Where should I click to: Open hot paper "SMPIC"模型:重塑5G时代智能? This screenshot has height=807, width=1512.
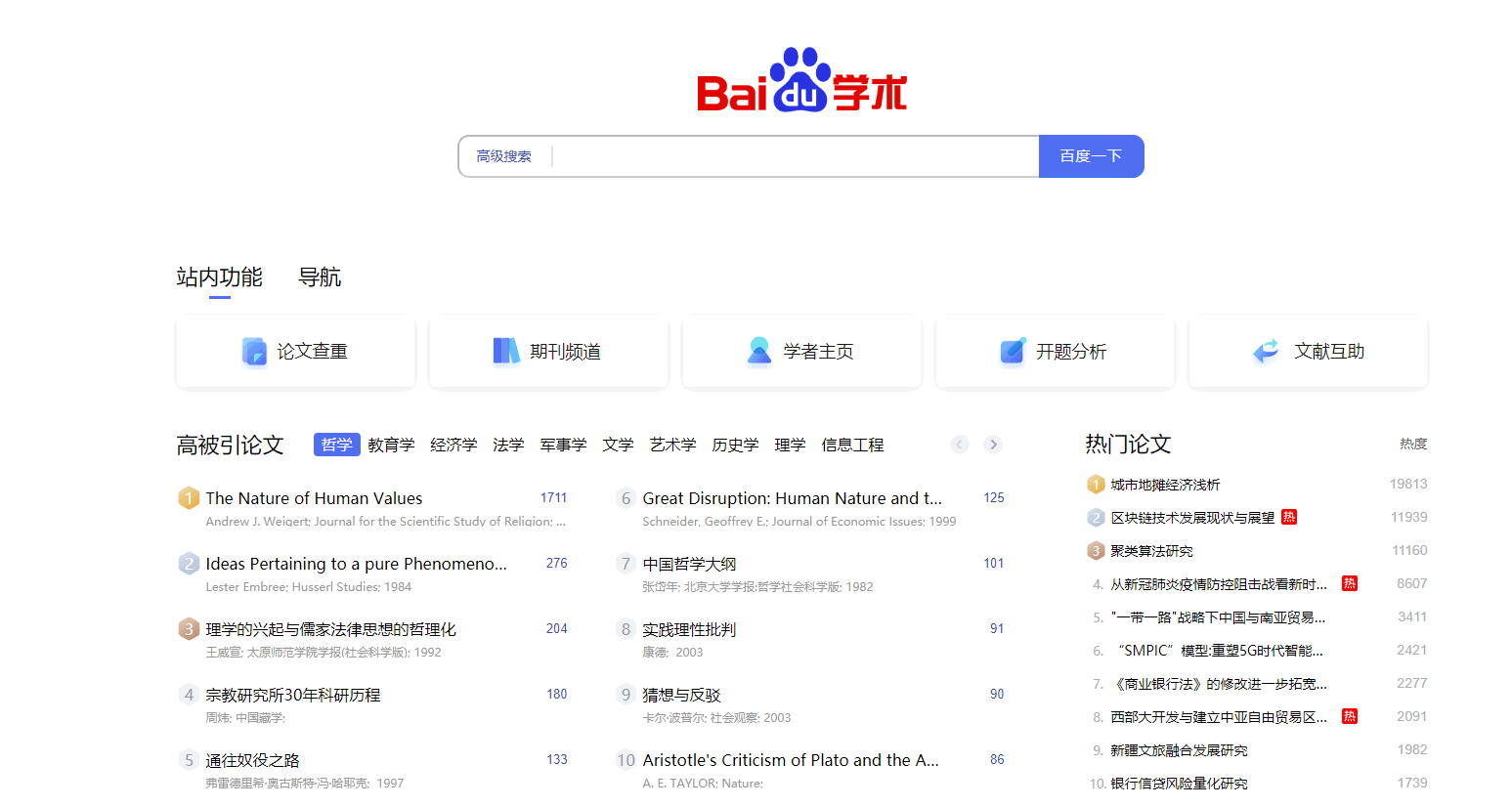1217,651
